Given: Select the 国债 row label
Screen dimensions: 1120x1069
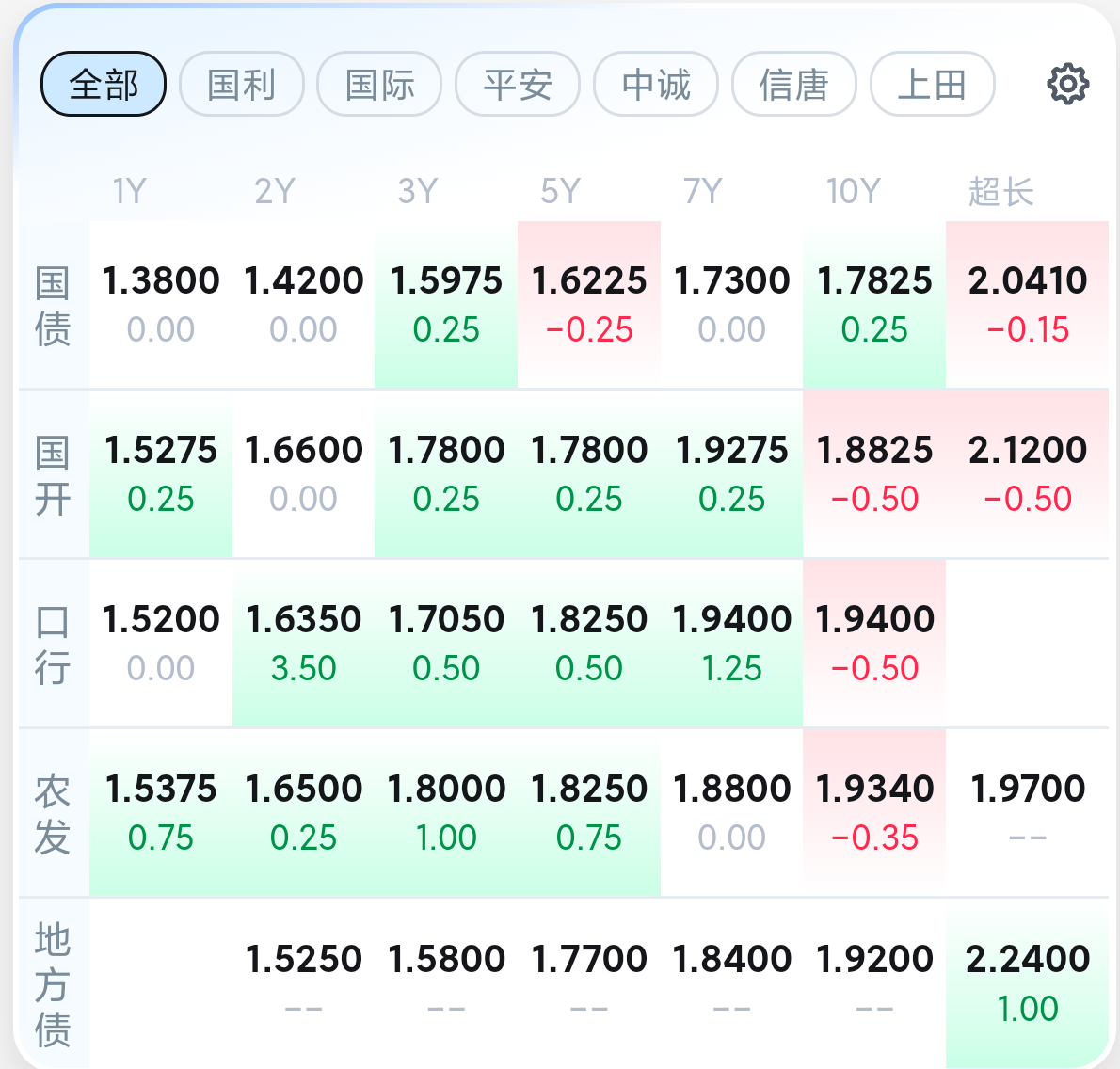Looking at the screenshot, I should [x=53, y=306].
